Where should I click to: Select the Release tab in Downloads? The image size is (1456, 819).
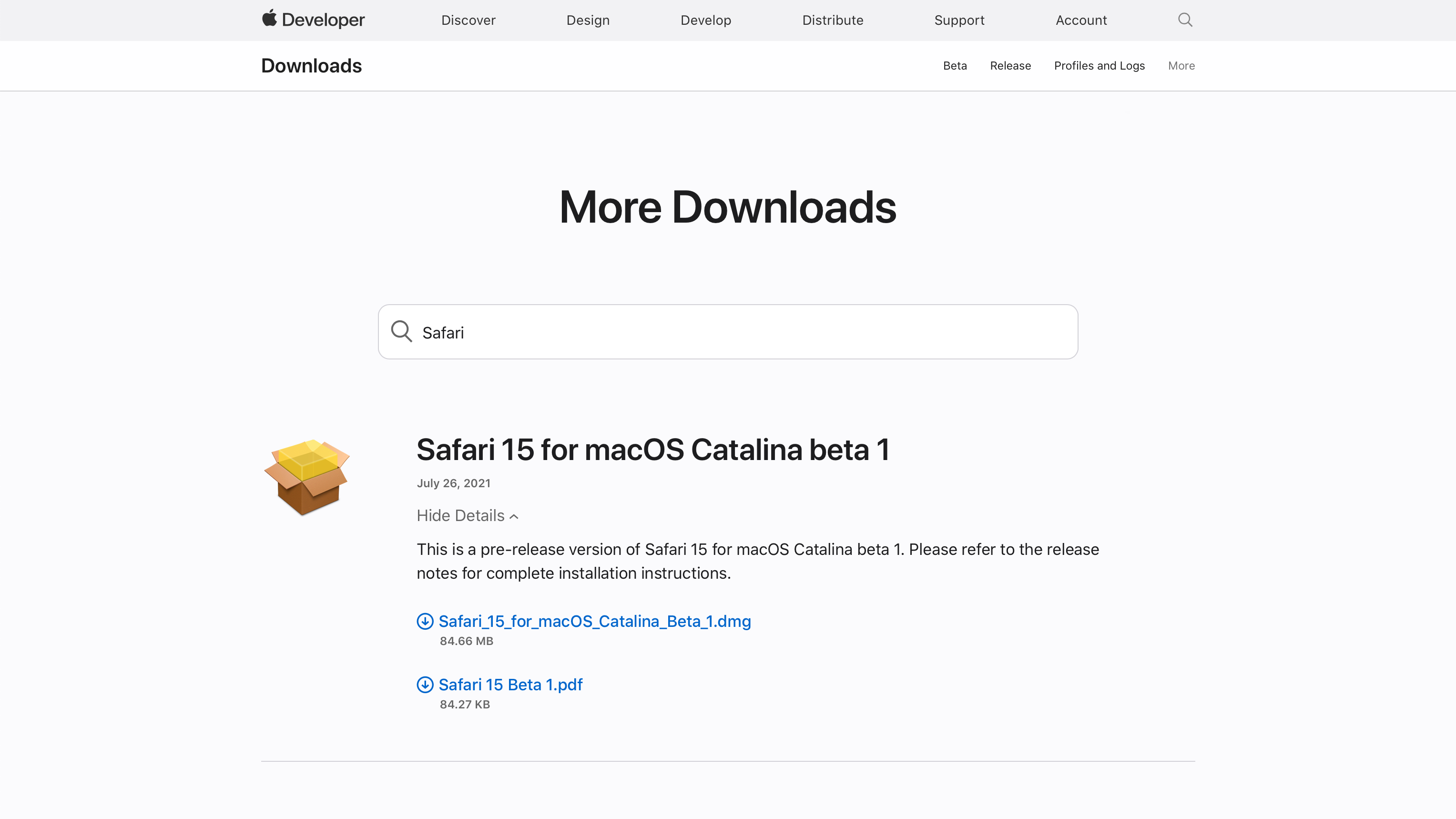[1011, 65]
